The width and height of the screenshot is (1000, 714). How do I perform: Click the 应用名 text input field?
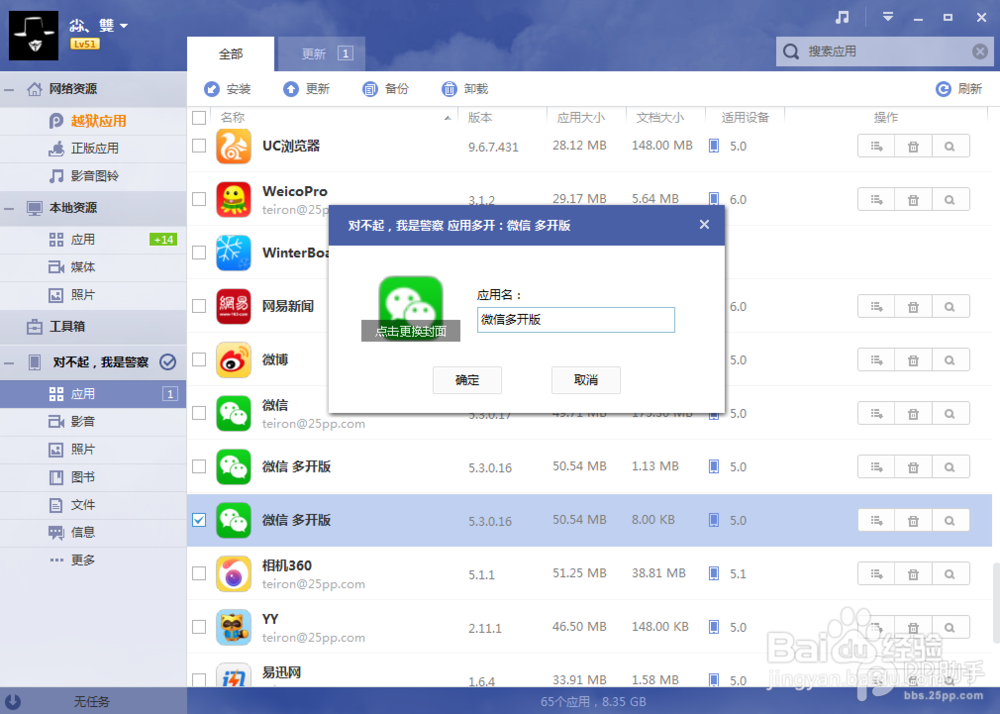[576, 319]
